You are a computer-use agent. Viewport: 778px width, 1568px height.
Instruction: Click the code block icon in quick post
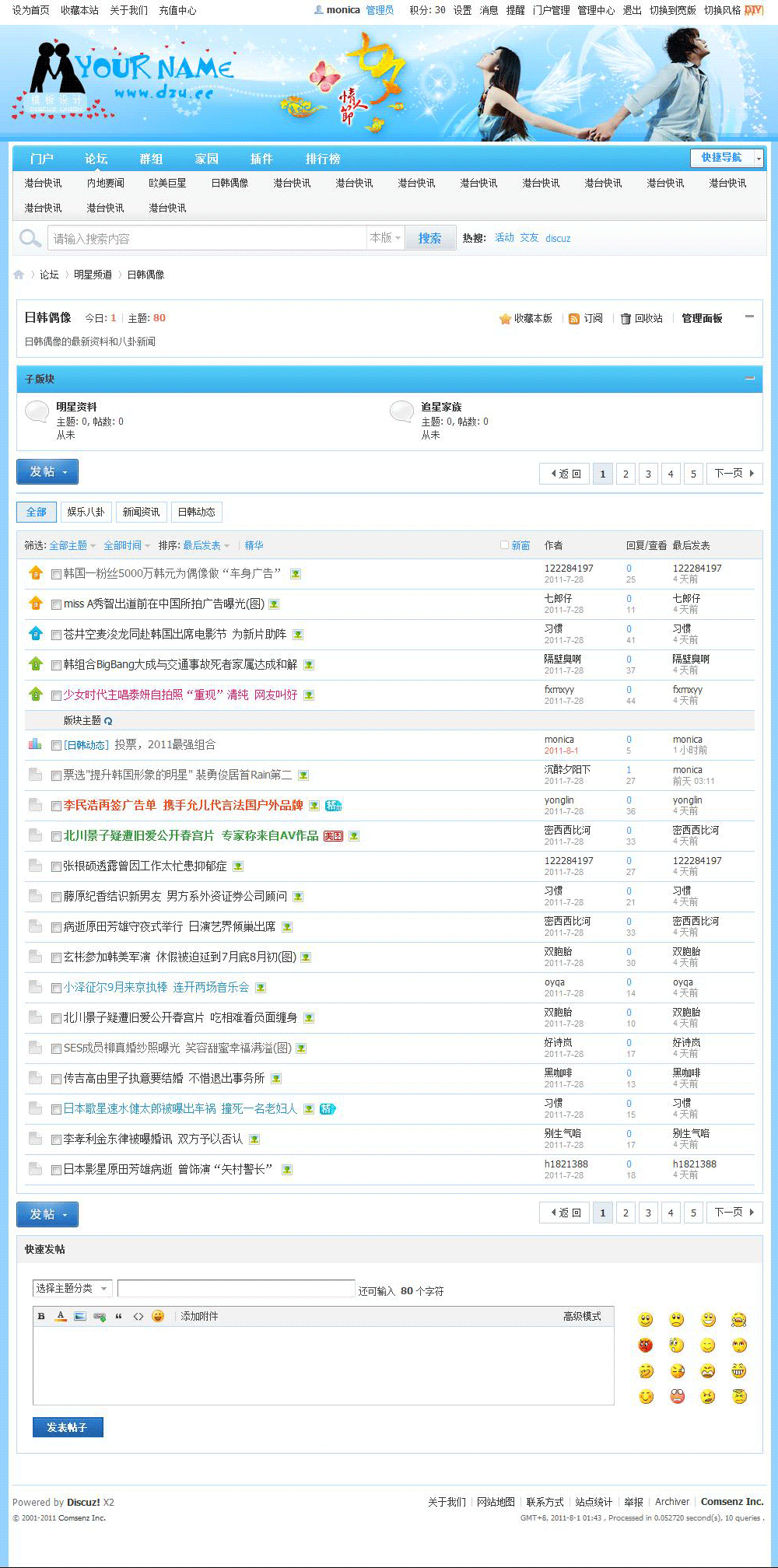(x=138, y=1317)
